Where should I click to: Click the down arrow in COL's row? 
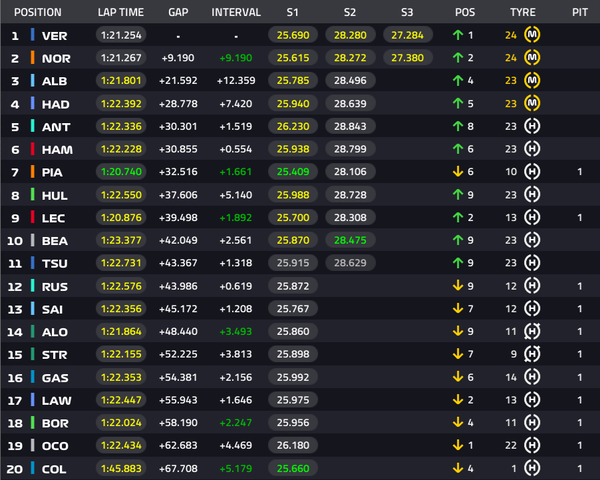pos(458,468)
